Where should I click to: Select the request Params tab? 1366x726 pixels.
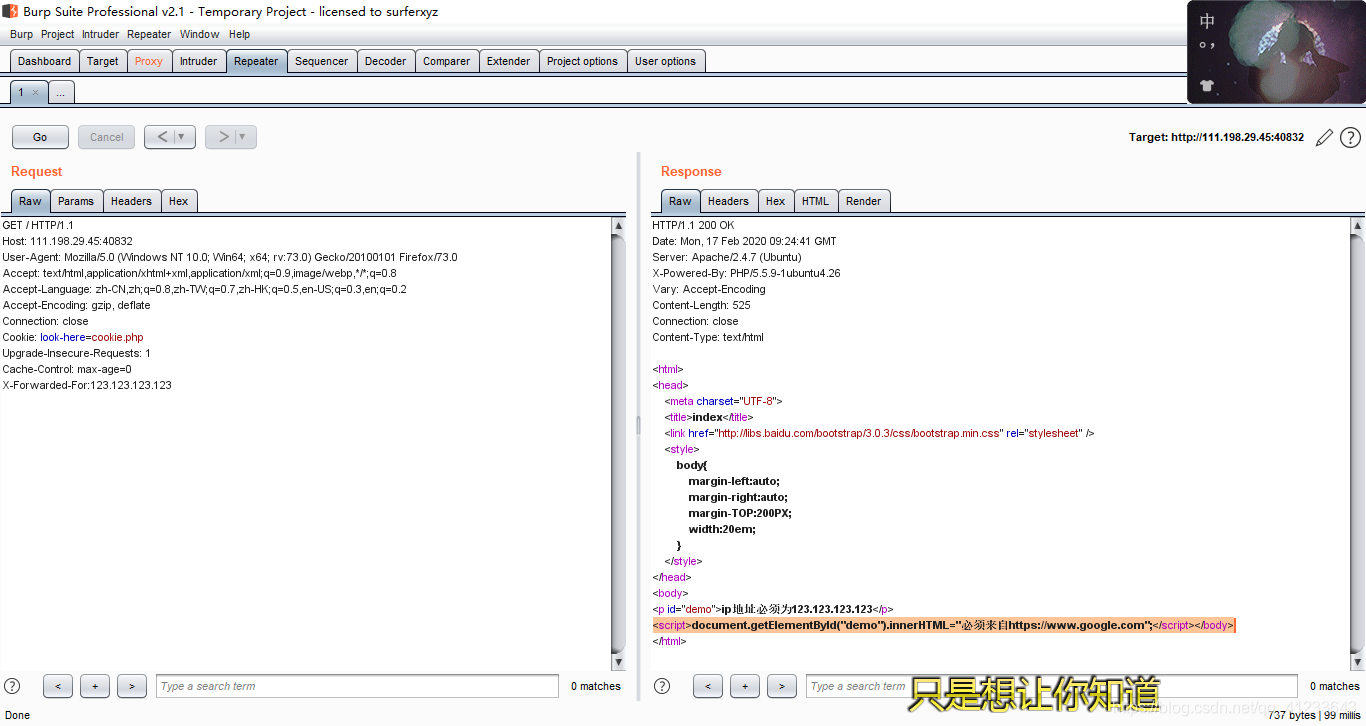click(76, 201)
